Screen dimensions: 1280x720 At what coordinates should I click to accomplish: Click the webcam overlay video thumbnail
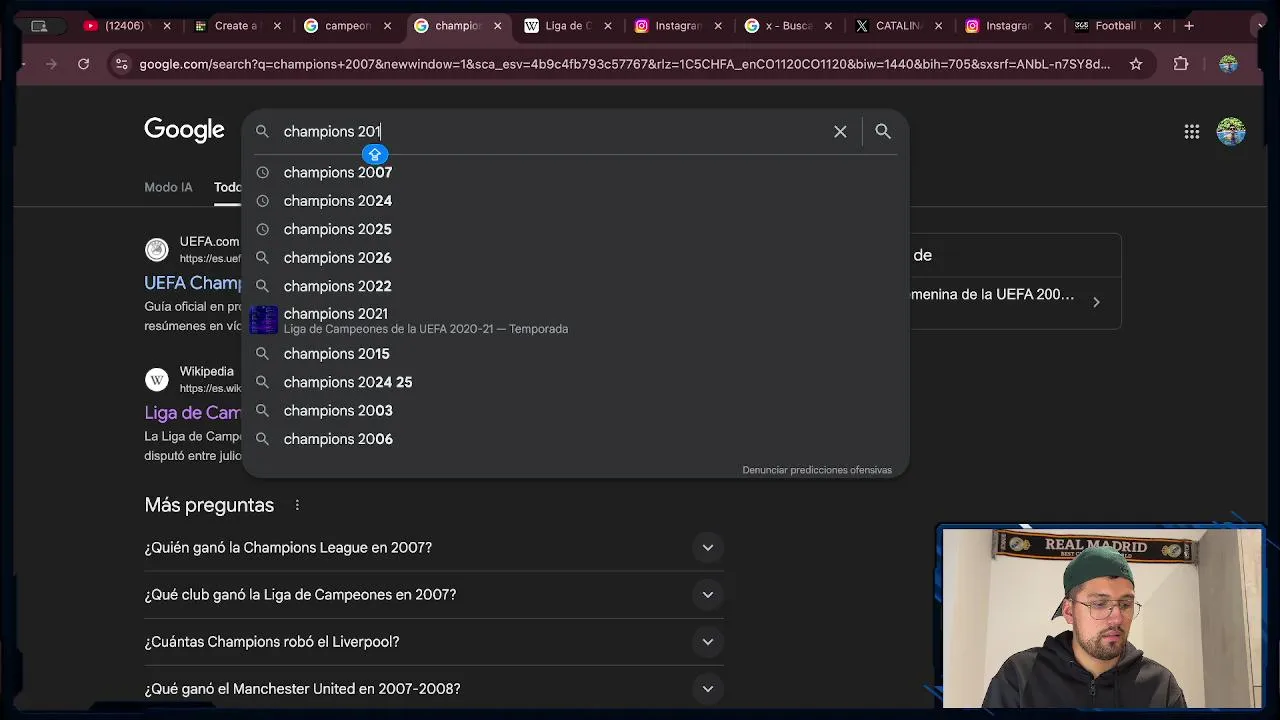pos(1102,618)
